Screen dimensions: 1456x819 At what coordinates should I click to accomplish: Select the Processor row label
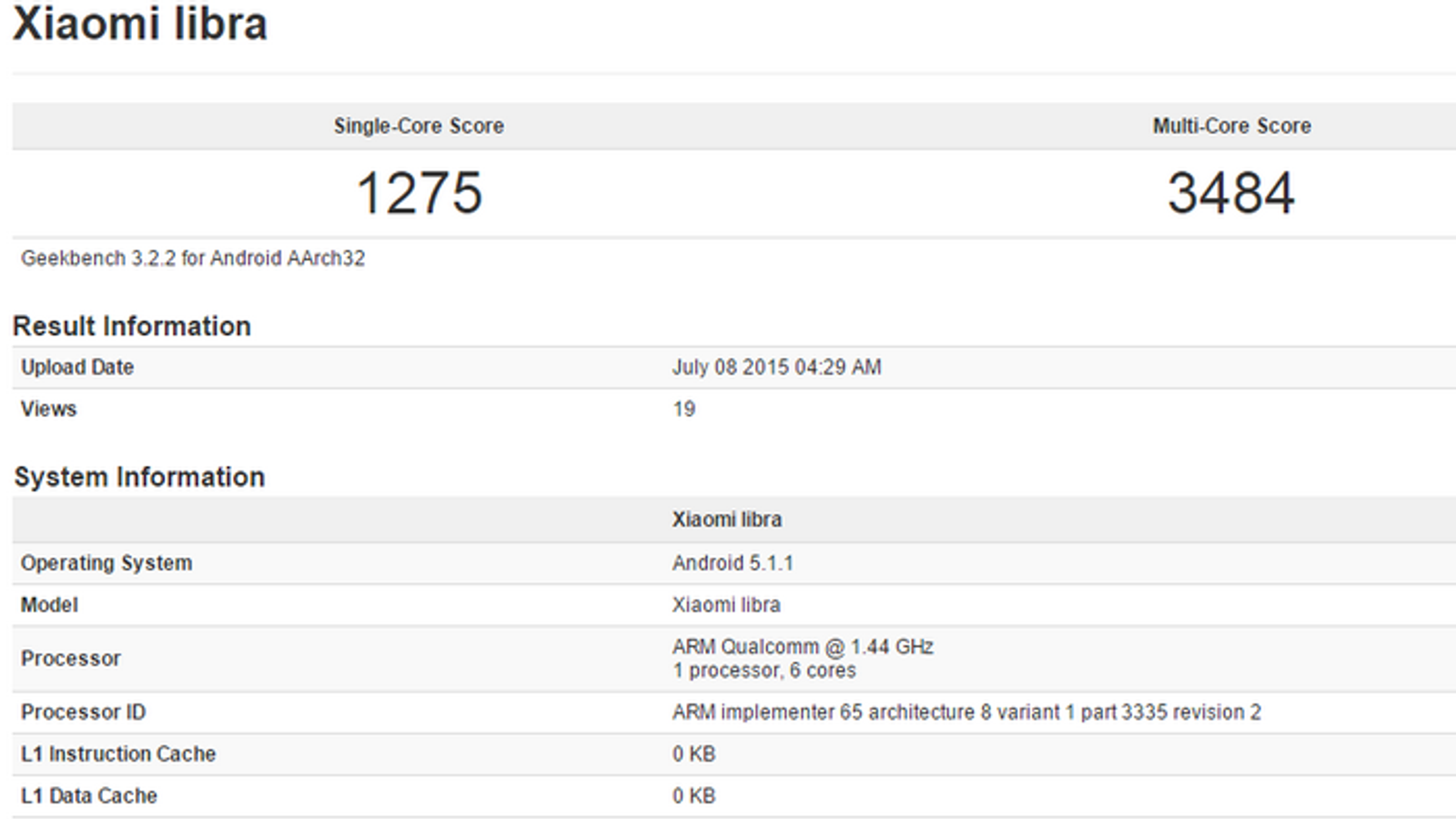71,659
